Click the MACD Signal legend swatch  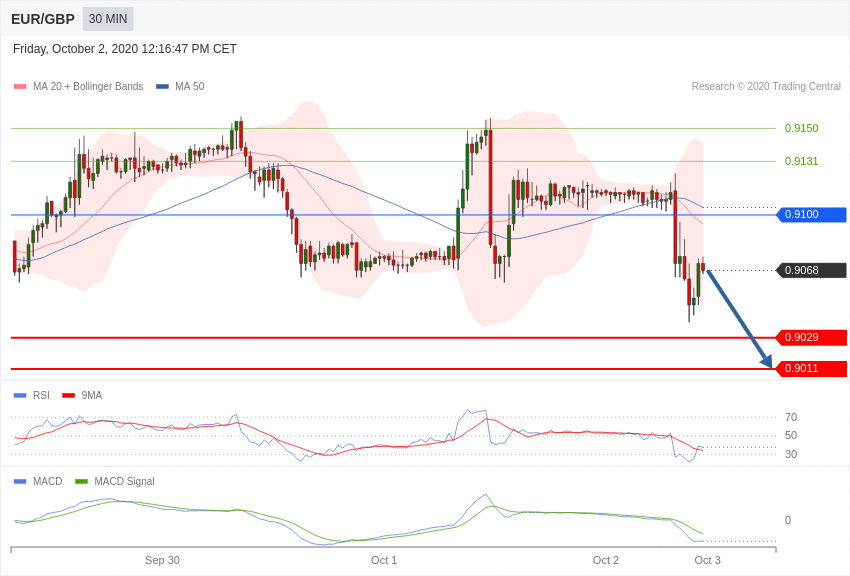[81, 481]
